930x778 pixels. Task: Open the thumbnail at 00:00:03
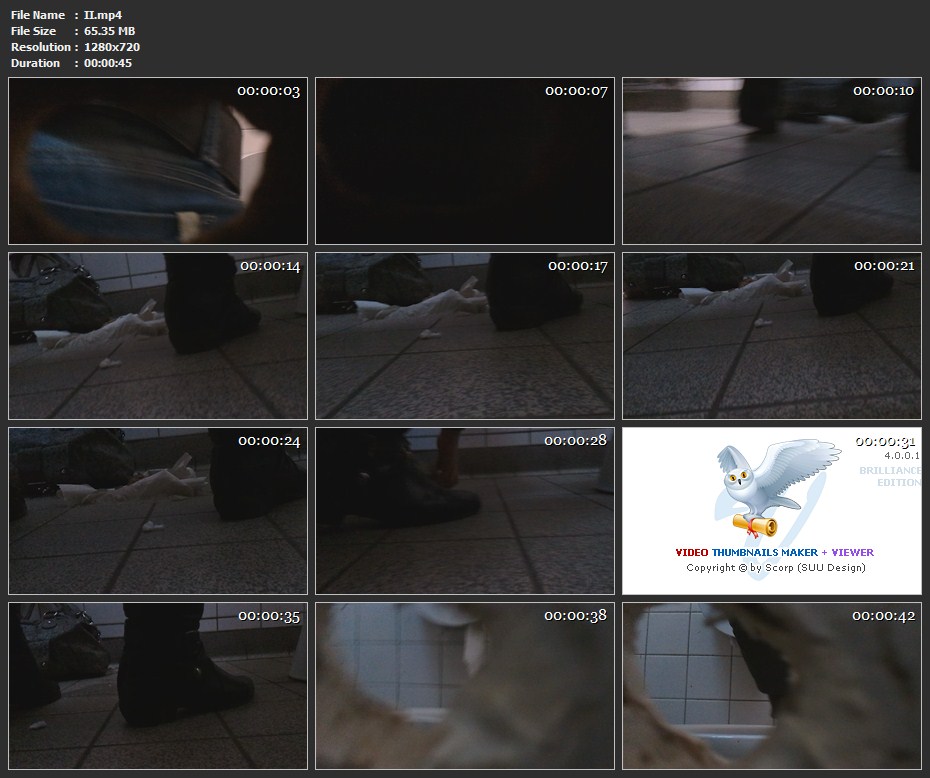tap(158, 161)
